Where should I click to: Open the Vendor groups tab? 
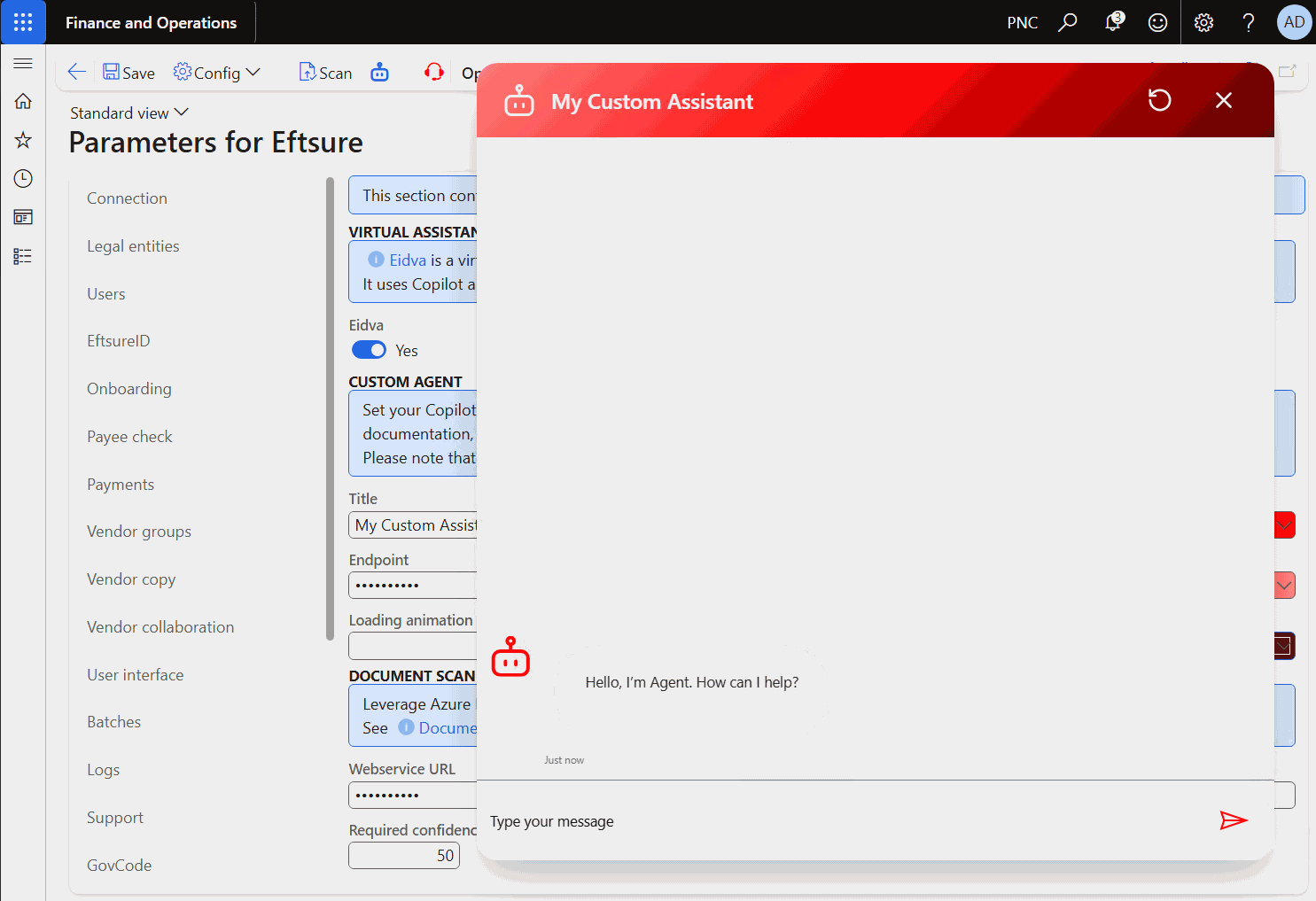139,532
